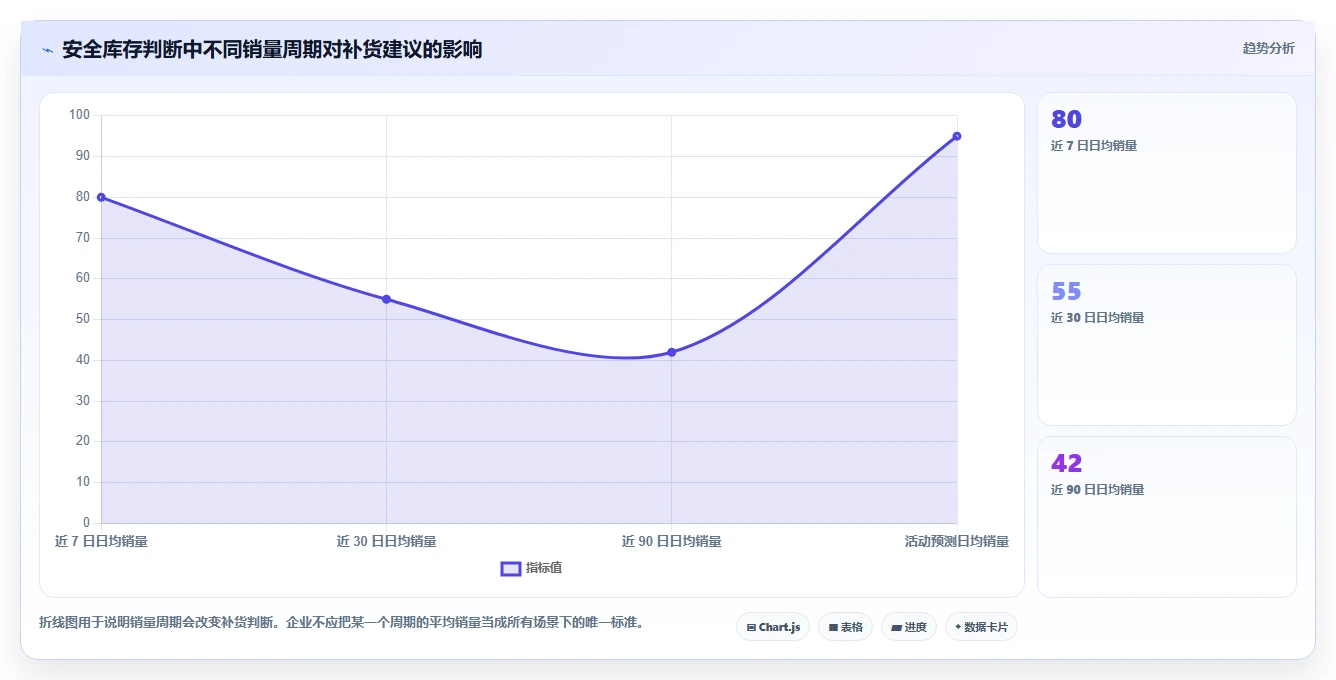The height and width of the screenshot is (680, 1336).
Task: Click the icon in the 数据卡片 tag
Action: [958, 627]
